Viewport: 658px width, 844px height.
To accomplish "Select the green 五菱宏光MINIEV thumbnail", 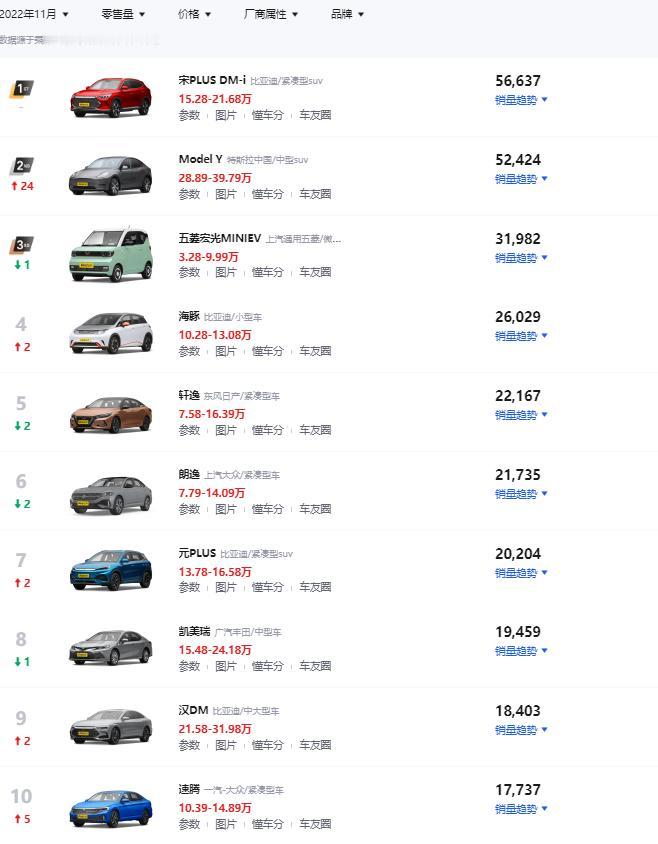I will (110, 254).
